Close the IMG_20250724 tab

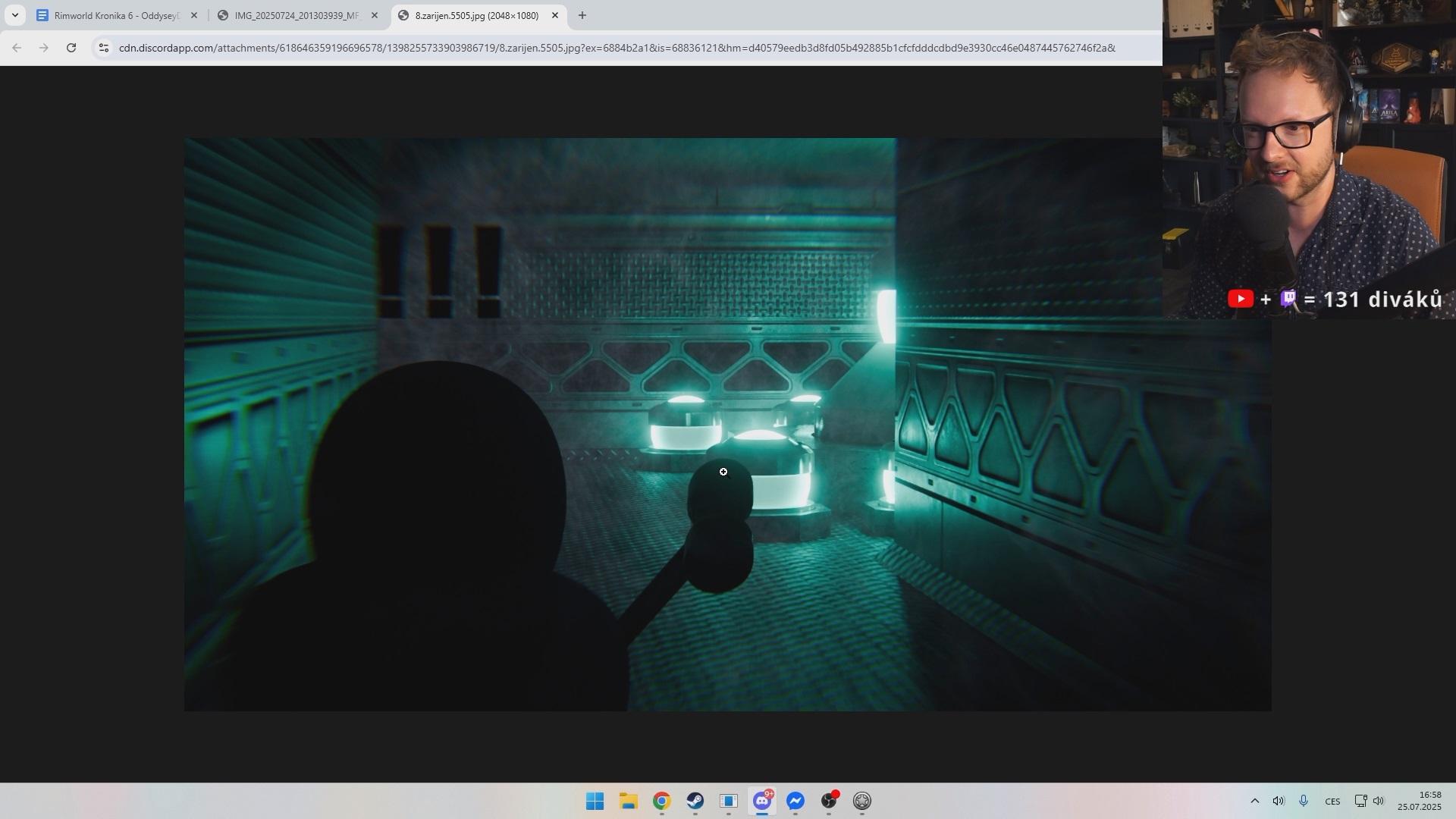point(374,15)
